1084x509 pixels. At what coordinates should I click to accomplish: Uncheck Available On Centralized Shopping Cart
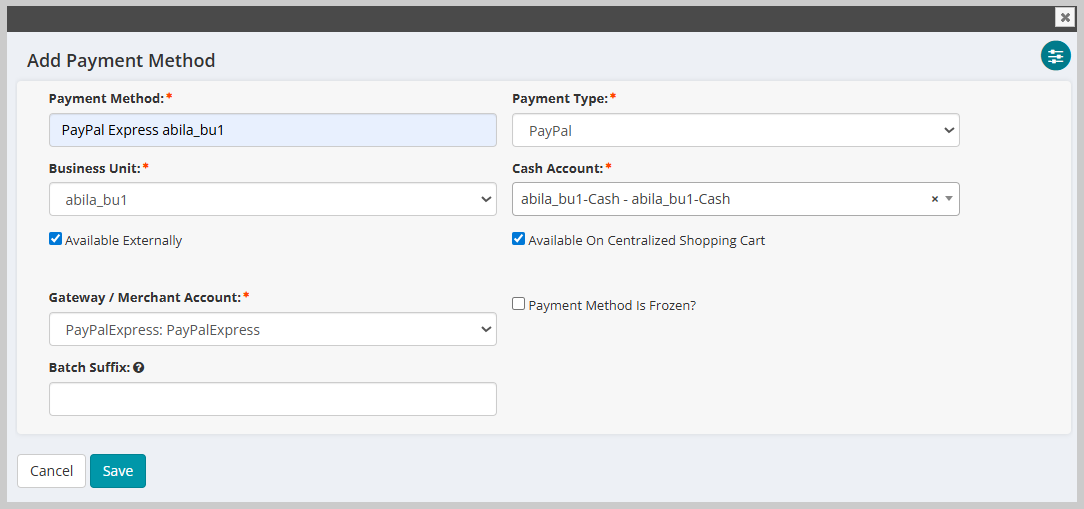[x=518, y=239]
